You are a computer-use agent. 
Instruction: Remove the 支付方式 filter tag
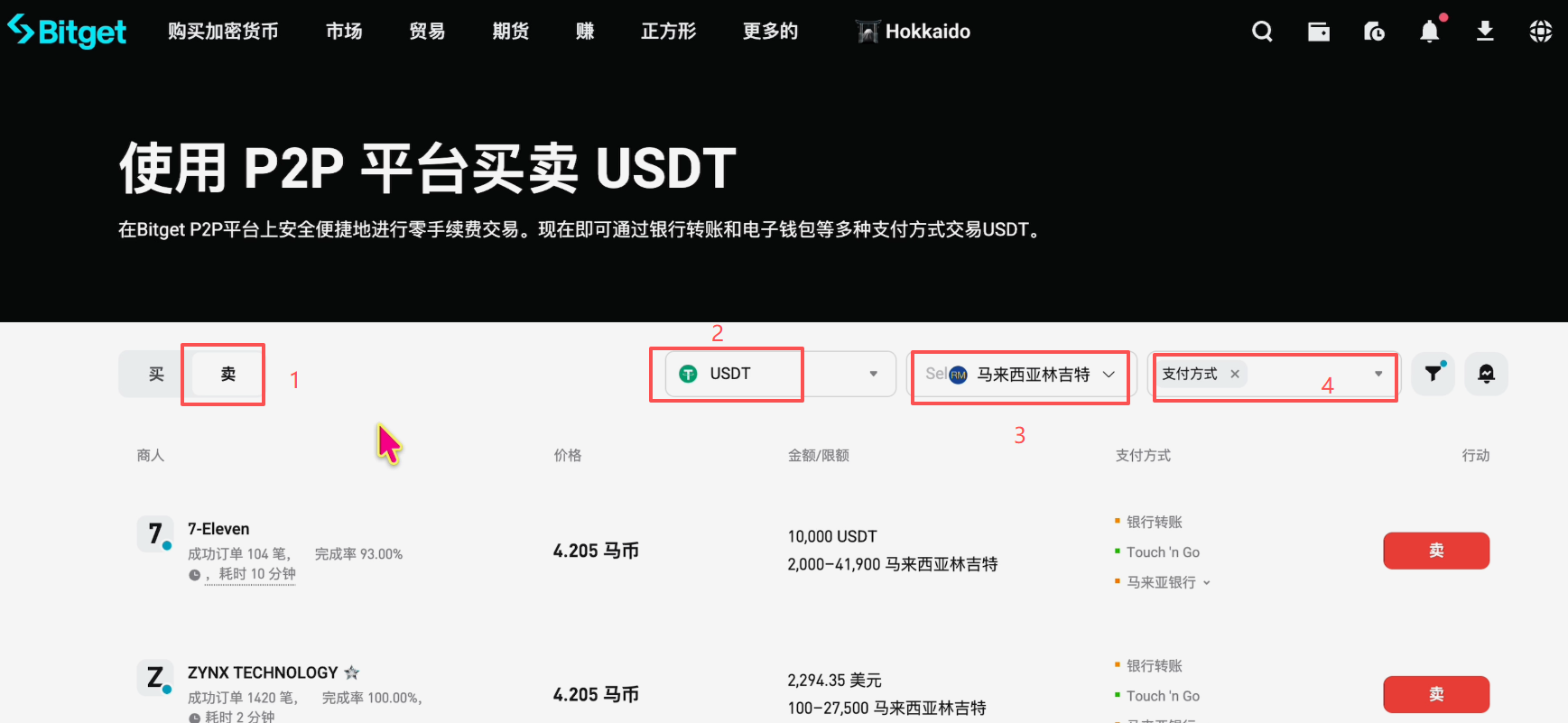1235,374
